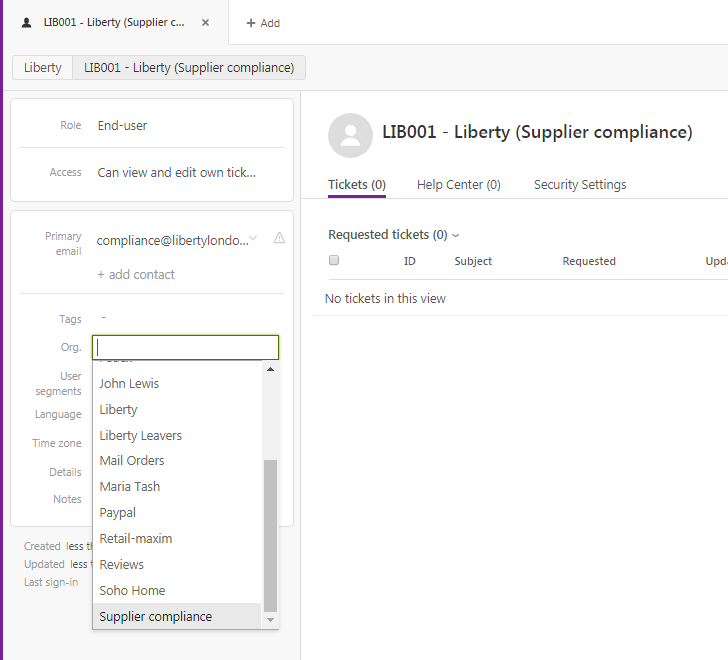The image size is (728, 660).
Task: Pick Soho Home organization option
Action: click(x=132, y=591)
